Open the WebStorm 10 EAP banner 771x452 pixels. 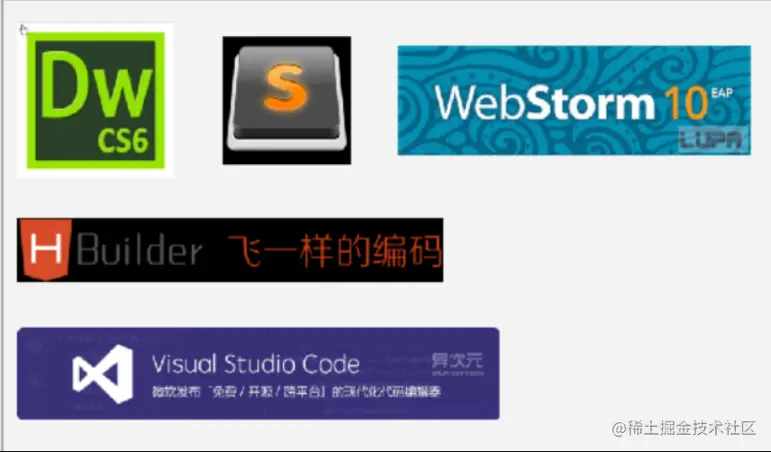point(574,100)
